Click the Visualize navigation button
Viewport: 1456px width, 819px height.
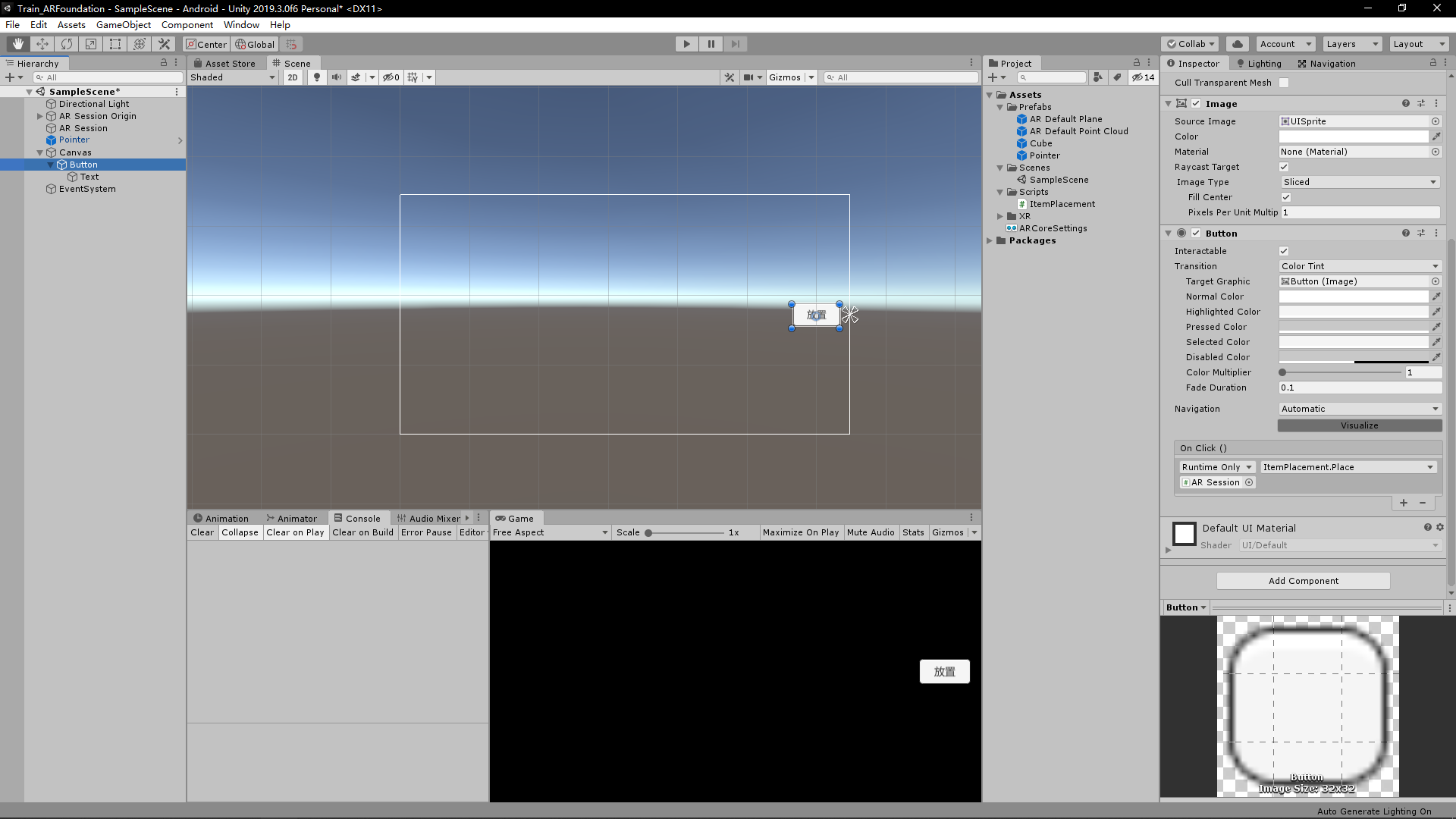pyautogui.click(x=1360, y=425)
